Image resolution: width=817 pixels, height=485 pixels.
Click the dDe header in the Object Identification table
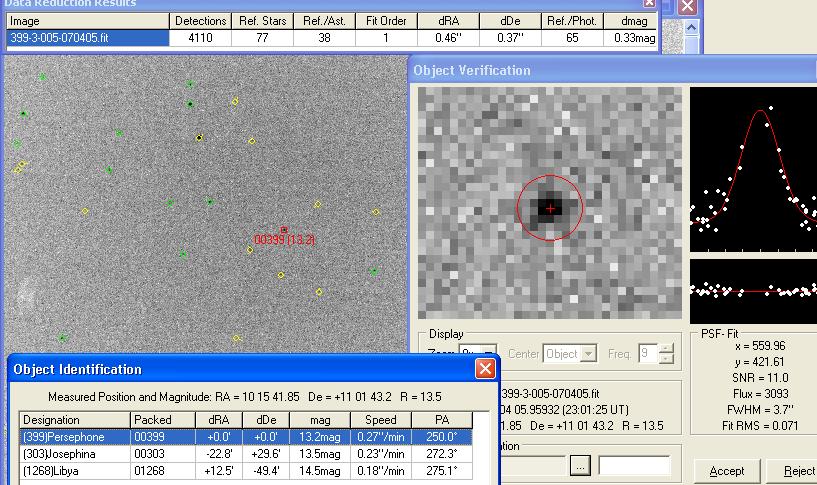(266, 420)
